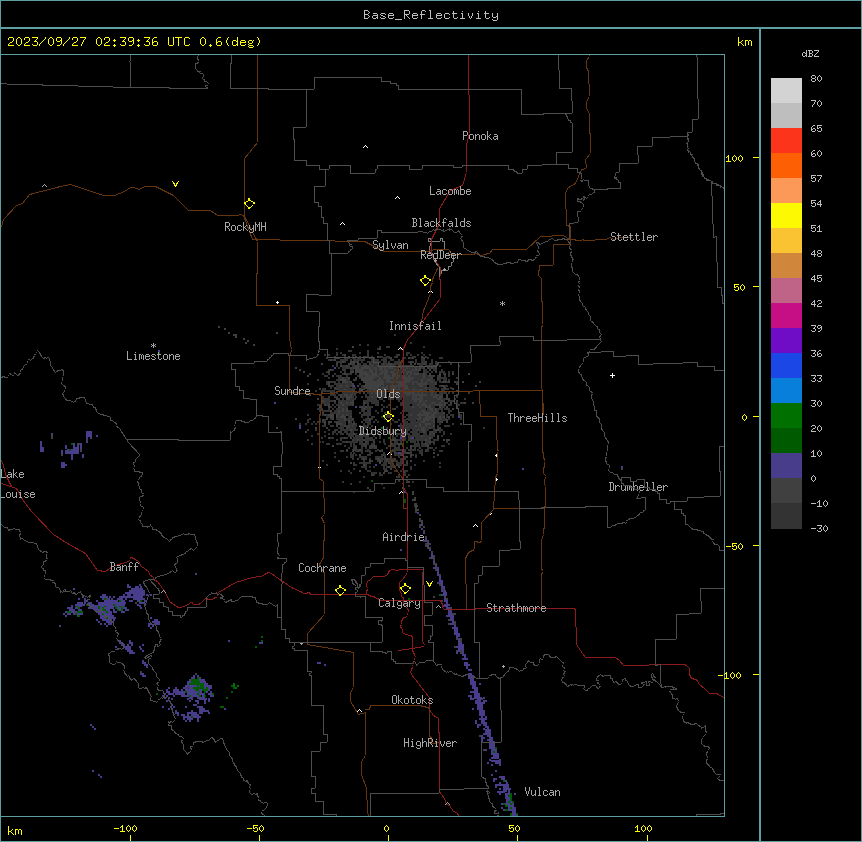The width and height of the screenshot is (862, 842).
Task: Select the yellow diamond marker above Calgary label
Action: click(x=405, y=589)
